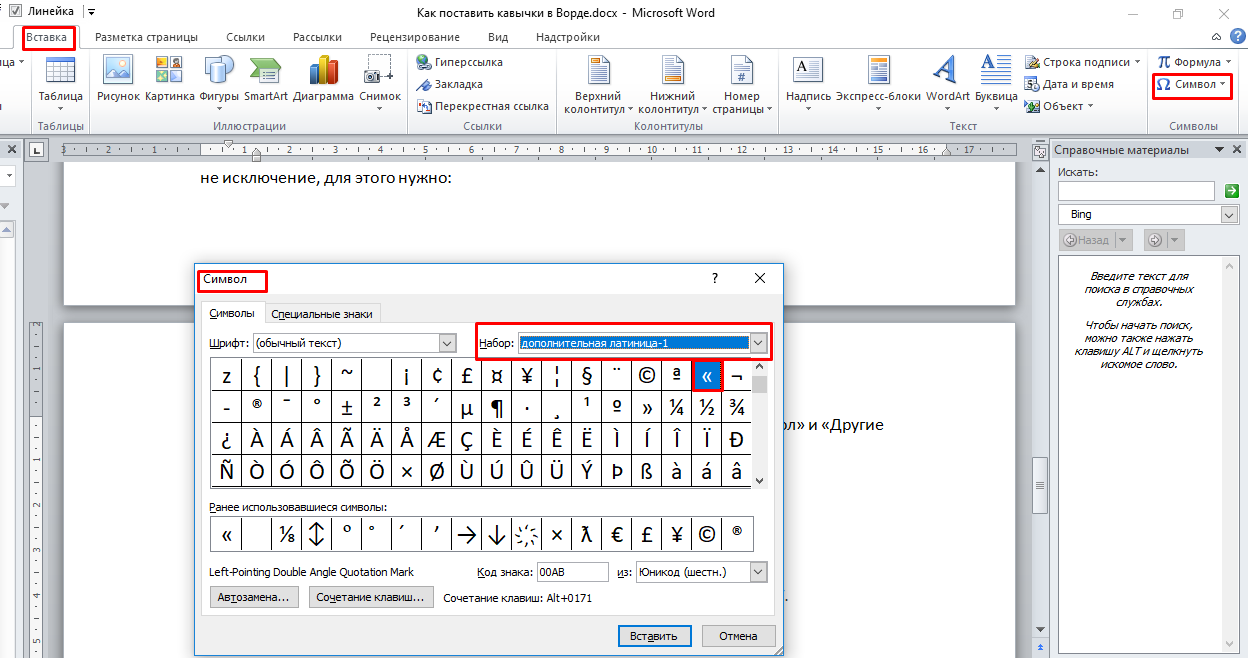The height and width of the screenshot is (658, 1248).
Task: Switch to the Вставка ribbon tab
Action: [48, 37]
